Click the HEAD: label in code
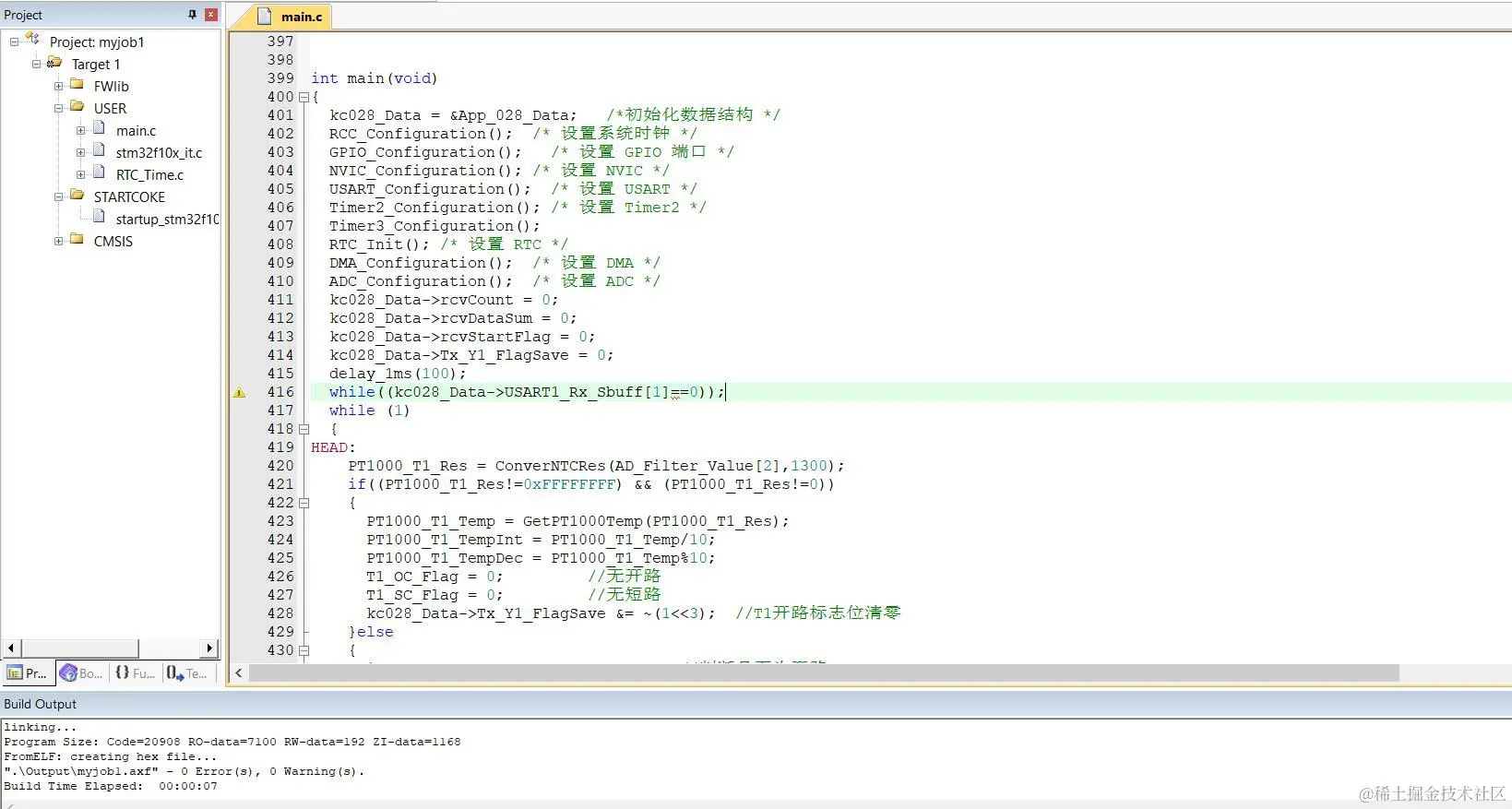This screenshot has width=1512, height=809. point(333,447)
